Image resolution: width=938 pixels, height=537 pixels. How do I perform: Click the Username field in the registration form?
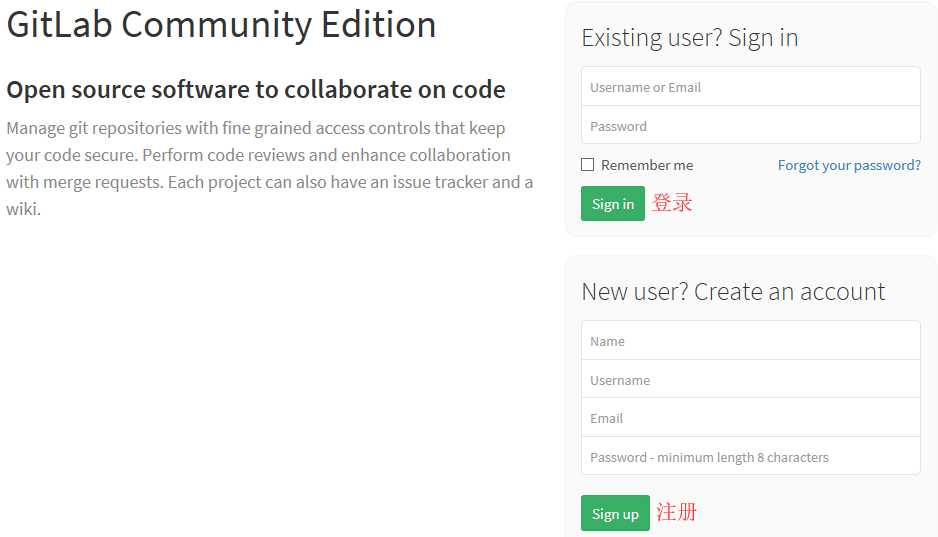[x=750, y=379]
